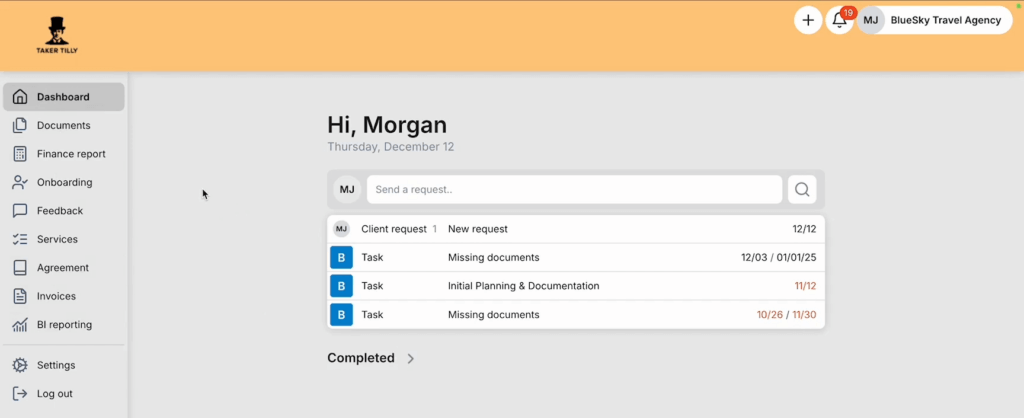Open BlueSky Travel Agency account menu
This screenshot has width=1024, height=418.
934,20
